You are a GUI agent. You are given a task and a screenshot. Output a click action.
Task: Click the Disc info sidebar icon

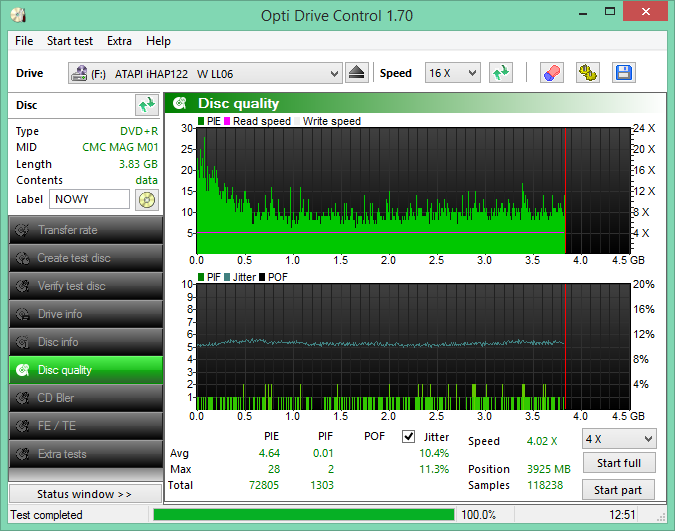click(x=22, y=342)
